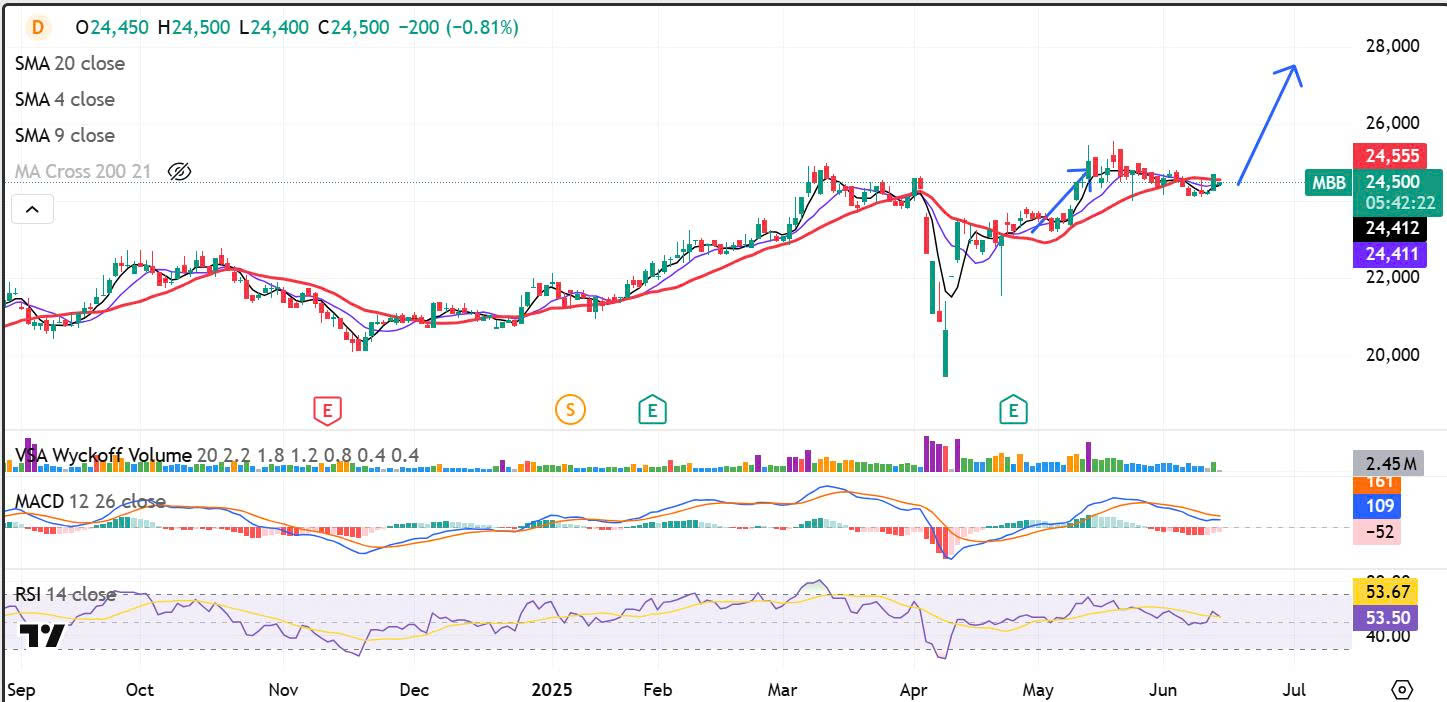1447x702 pixels.
Task: Click the L24,400 low value in header
Action: [275, 28]
